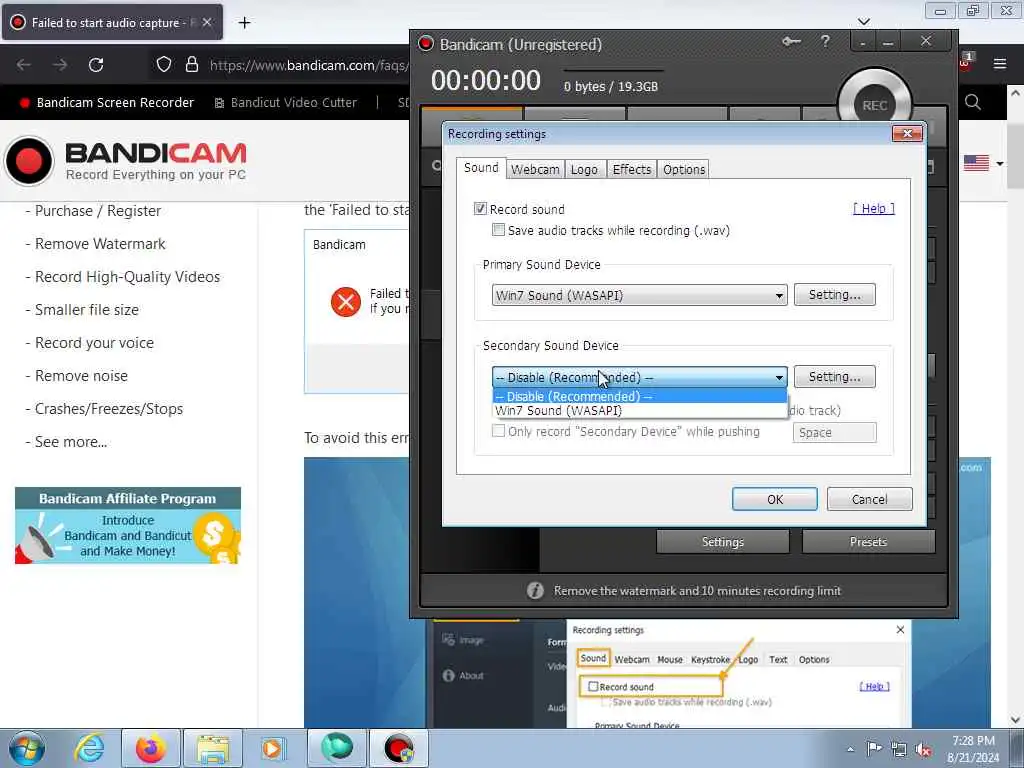
Task: Click Firefox back arrow
Action: click(x=24, y=65)
